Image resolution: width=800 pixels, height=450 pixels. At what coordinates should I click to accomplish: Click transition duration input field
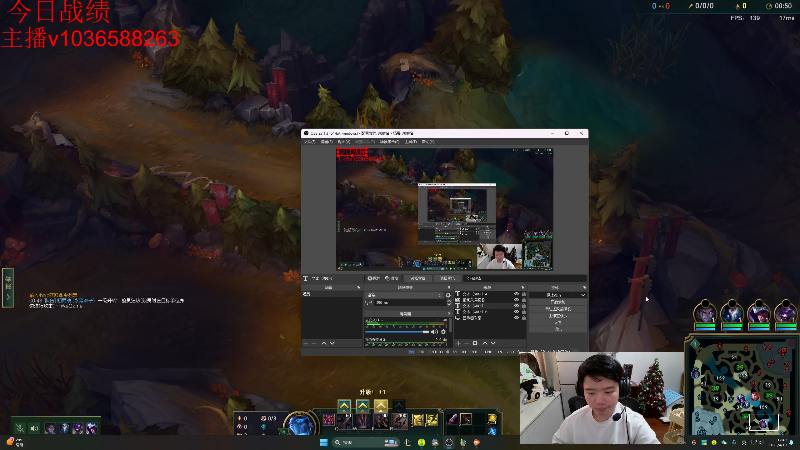(x=410, y=303)
